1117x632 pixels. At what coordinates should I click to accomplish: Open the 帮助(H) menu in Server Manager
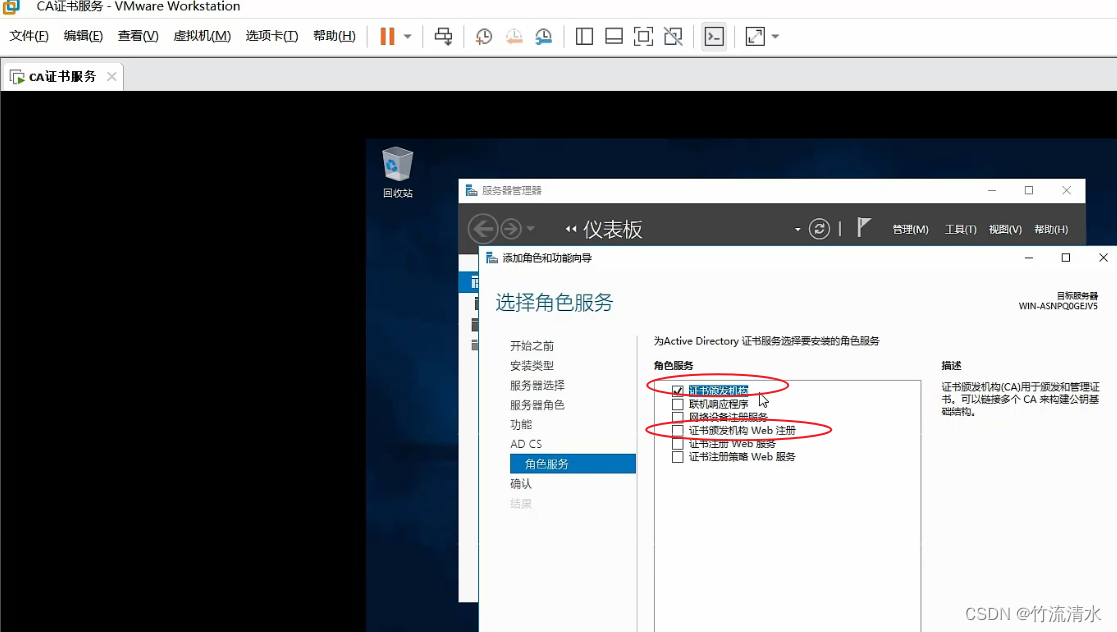click(1051, 229)
